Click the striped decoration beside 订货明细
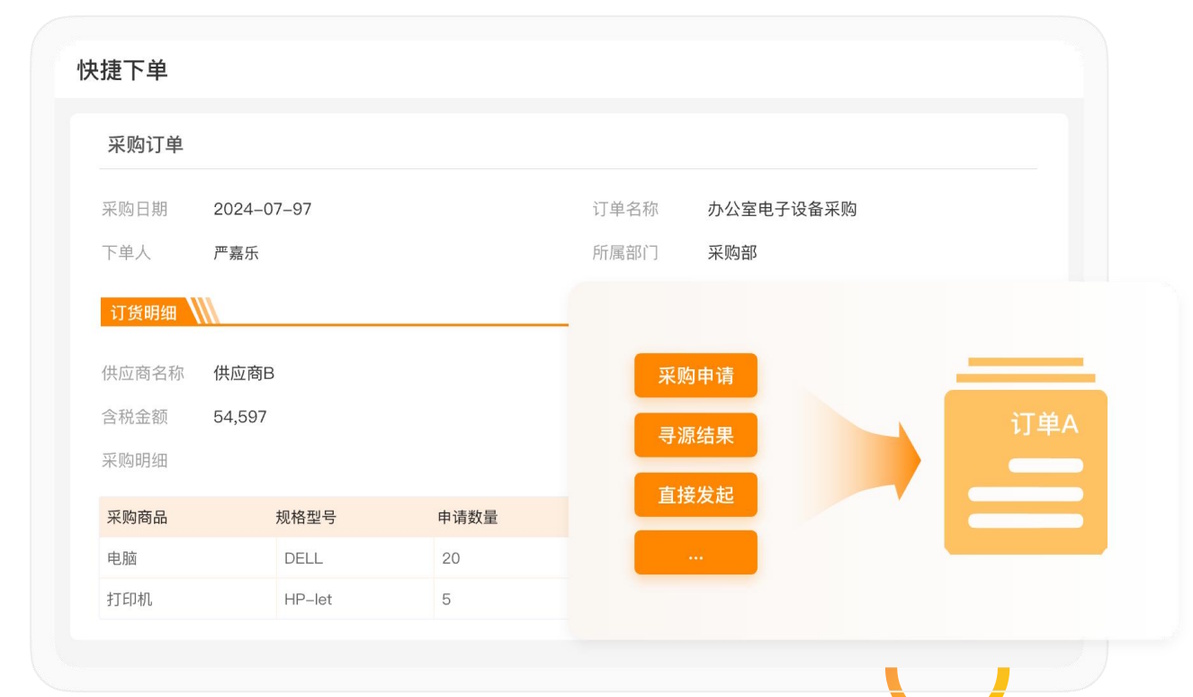Viewport: 1193px width, 697px height. click(x=203, y=312)
